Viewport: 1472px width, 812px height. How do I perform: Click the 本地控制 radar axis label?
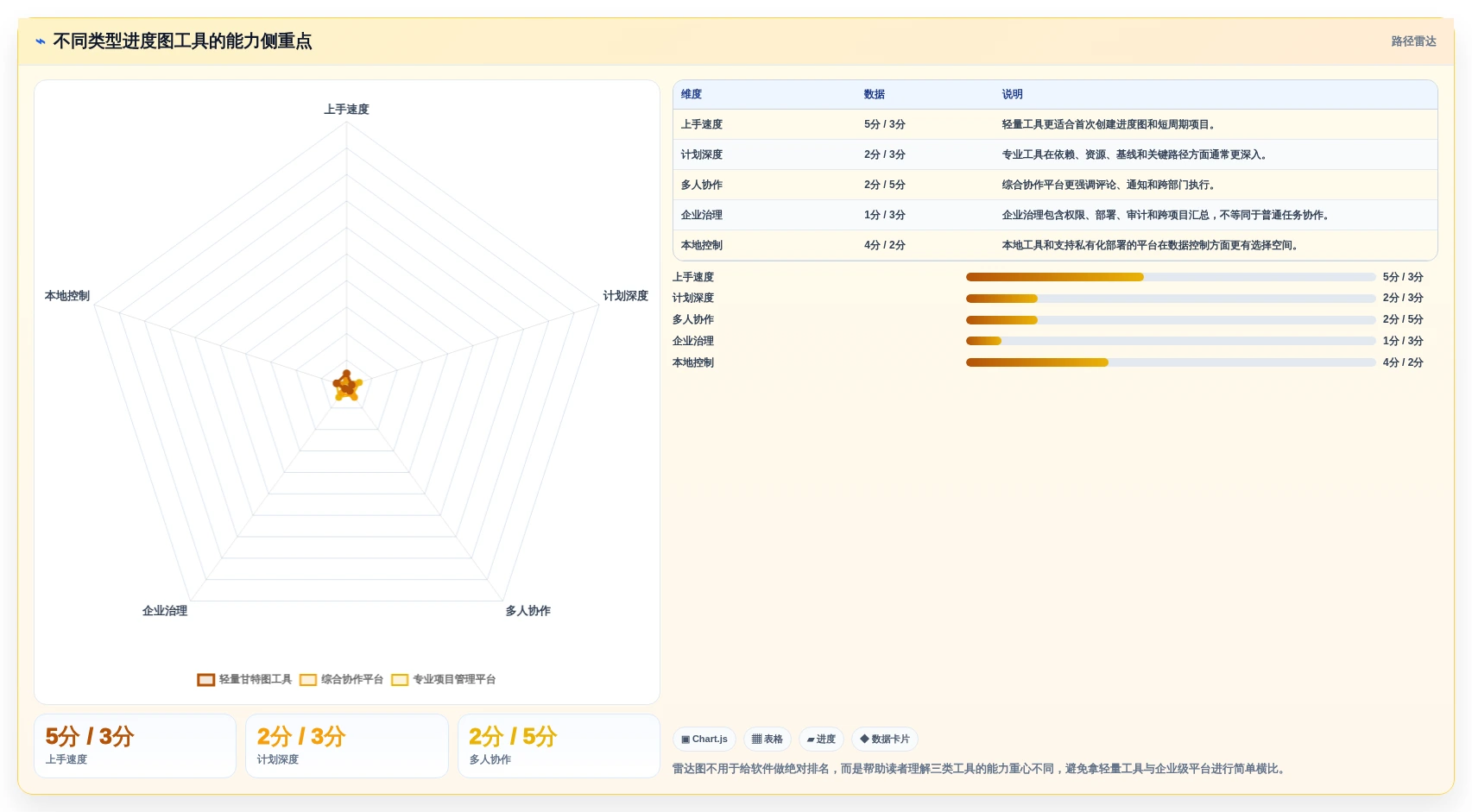(67, 296)
